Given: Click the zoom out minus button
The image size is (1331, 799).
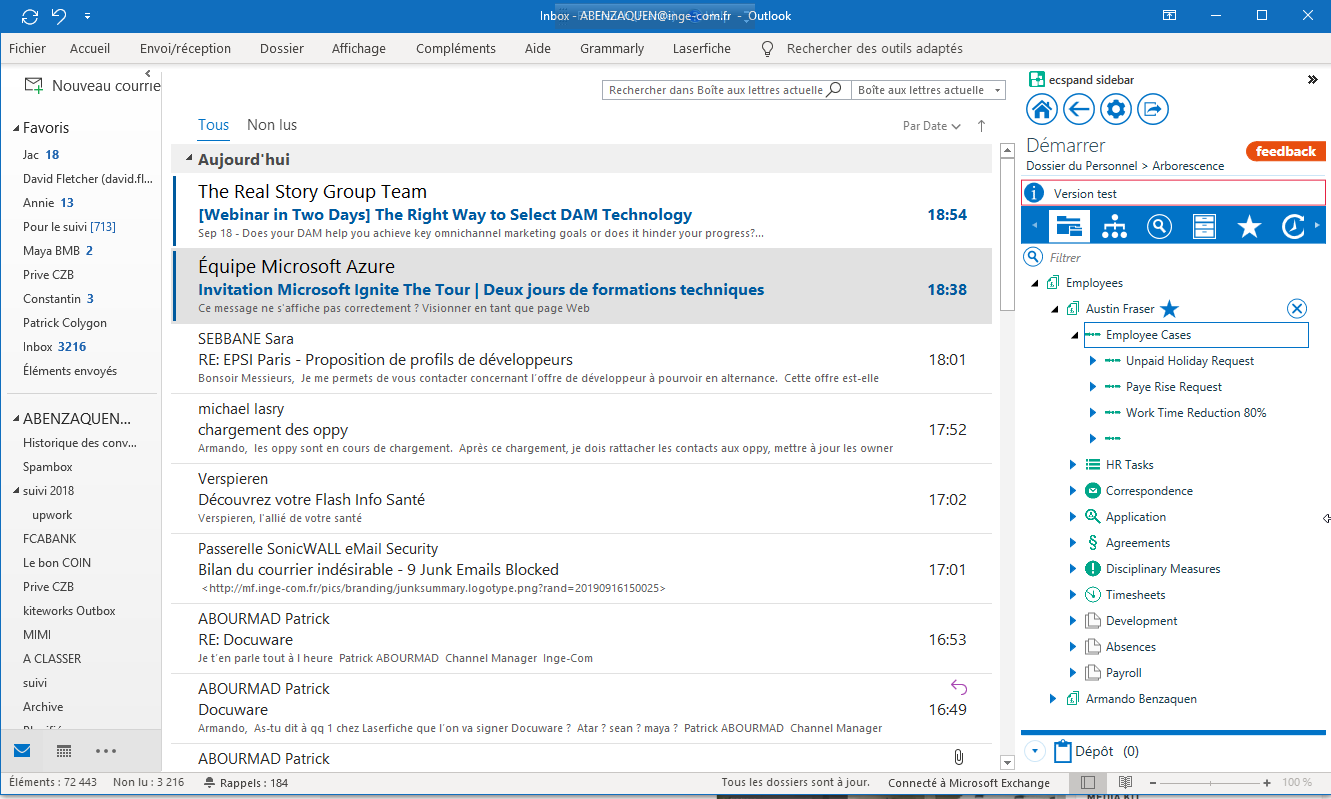Looking at the screenshot, I should [x=1152, y=783].
